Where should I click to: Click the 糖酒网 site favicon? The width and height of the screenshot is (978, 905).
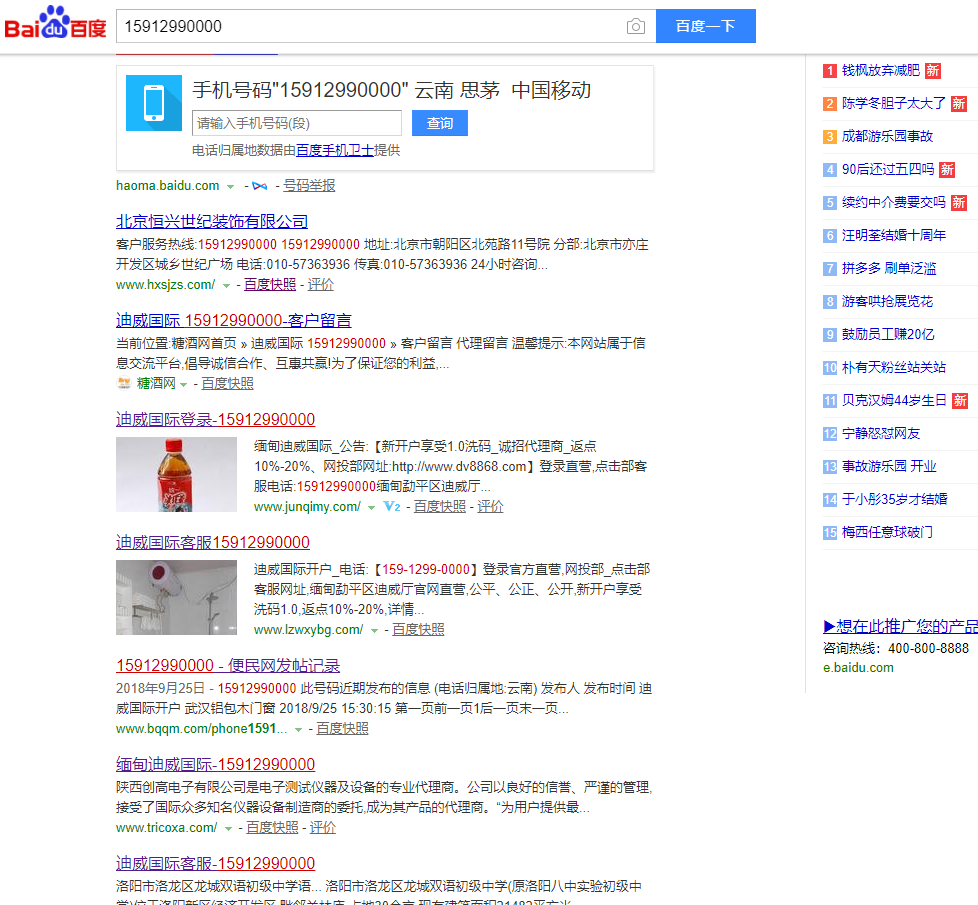point(124,383)
